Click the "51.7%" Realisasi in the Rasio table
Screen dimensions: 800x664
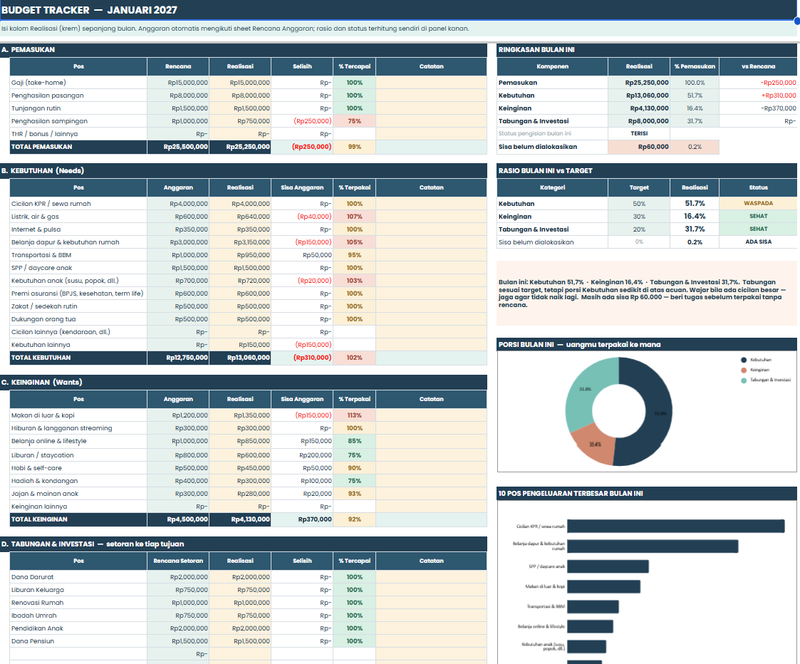click(694, 203)
